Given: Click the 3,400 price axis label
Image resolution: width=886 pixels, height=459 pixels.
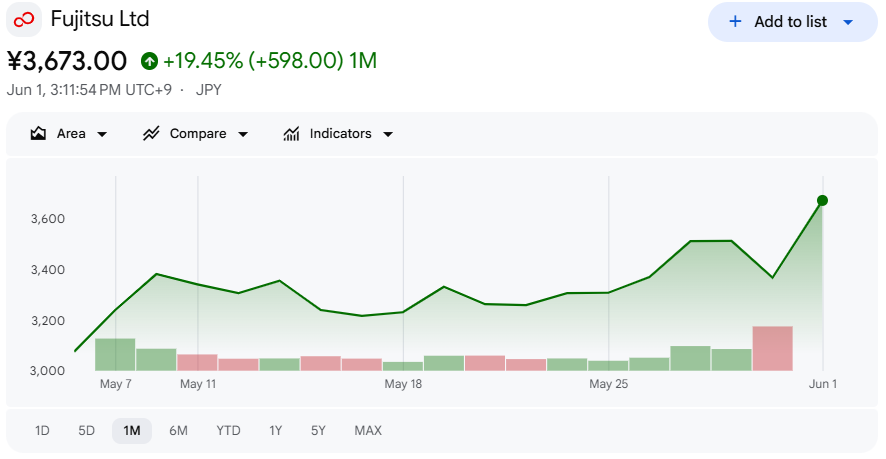Looking at the screenshot, I should (47, 270).
